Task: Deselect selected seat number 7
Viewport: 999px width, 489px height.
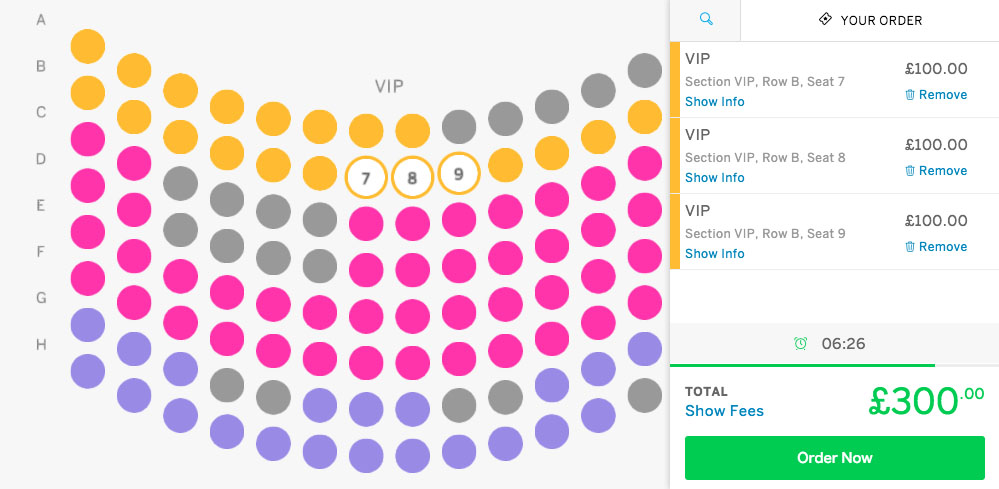Action: (x=366, y=178)
